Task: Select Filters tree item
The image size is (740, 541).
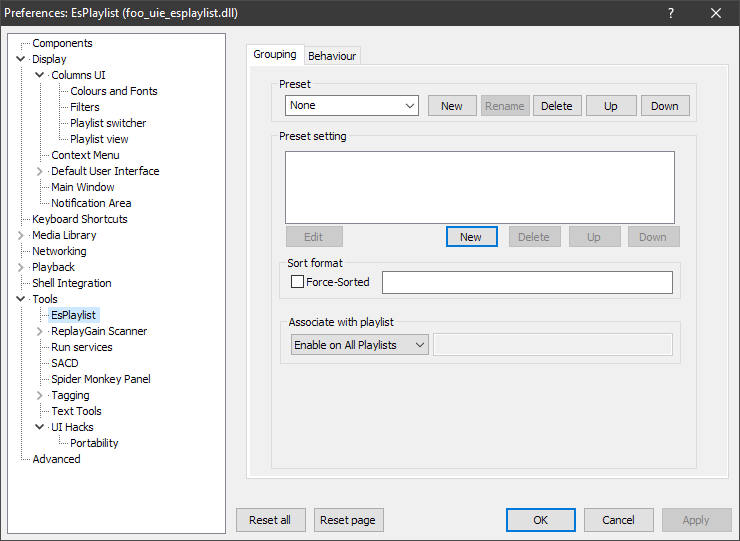Action: pyautogui.click(x=85, y=107)
